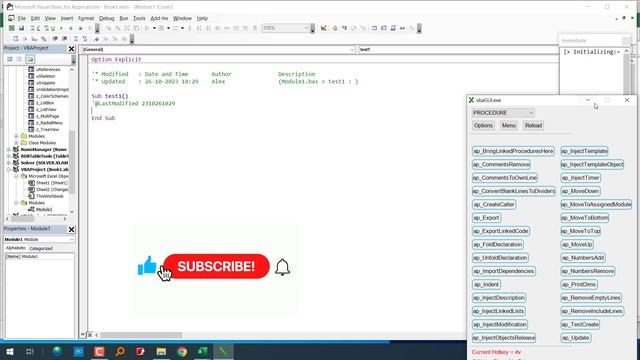Click the View Microsoft Excel toolbar icon
This screenshot has height=360, width=640.
[x=12, y=28]
